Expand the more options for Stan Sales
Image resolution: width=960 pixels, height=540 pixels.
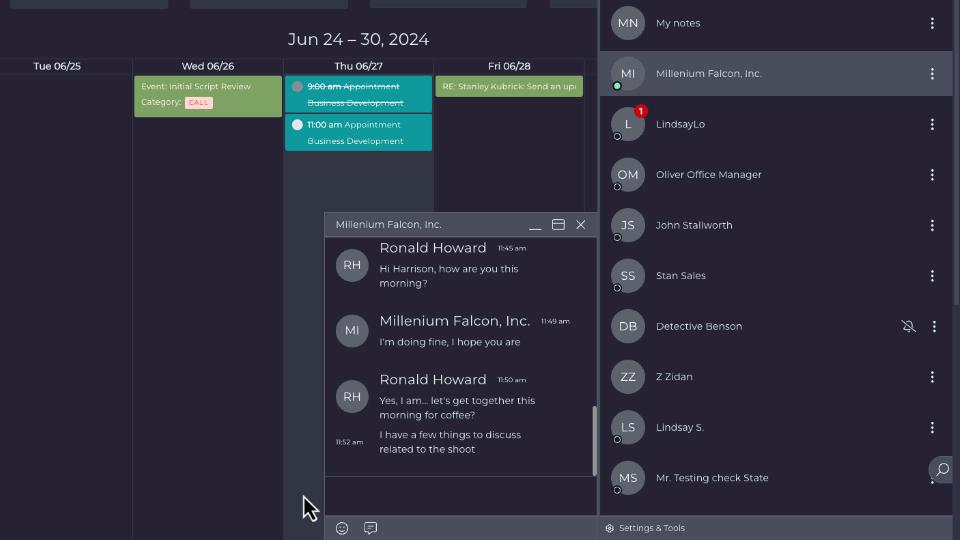click(932, 276)
